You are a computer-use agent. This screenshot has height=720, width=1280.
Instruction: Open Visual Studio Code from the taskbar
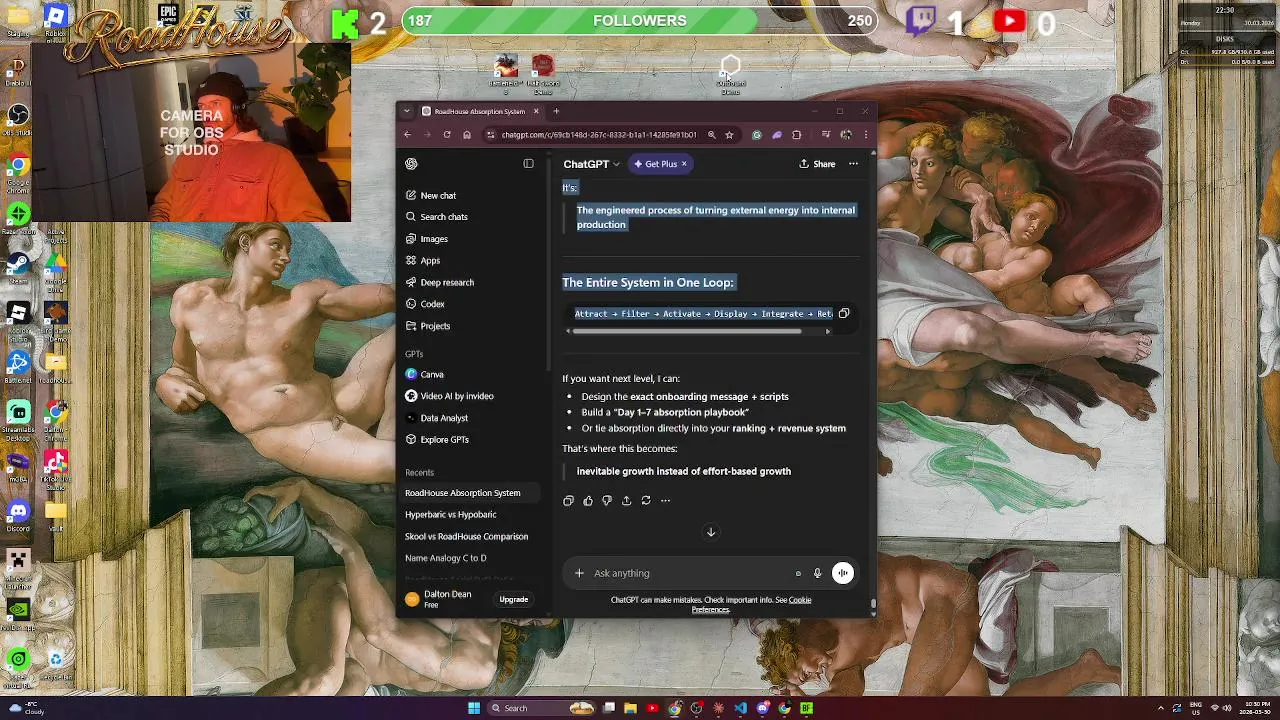point(741,708)
